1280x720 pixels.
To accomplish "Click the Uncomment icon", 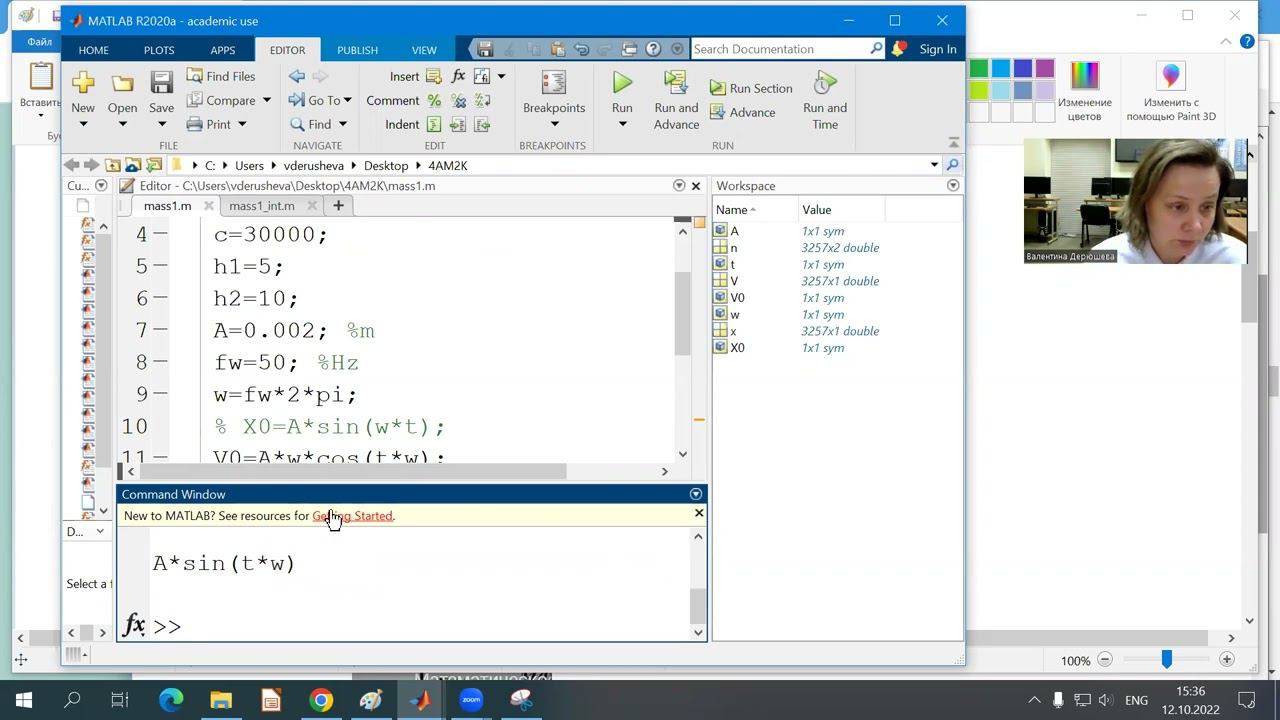I will click(458, 100).
